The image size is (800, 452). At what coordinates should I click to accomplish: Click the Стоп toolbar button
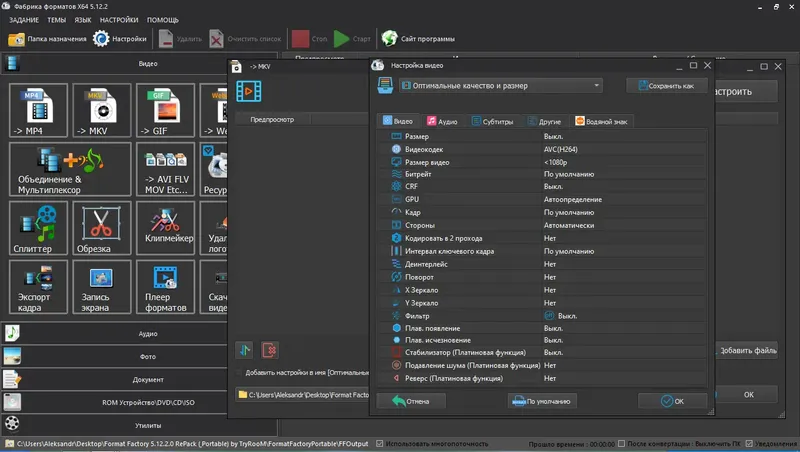click(310, 39)
